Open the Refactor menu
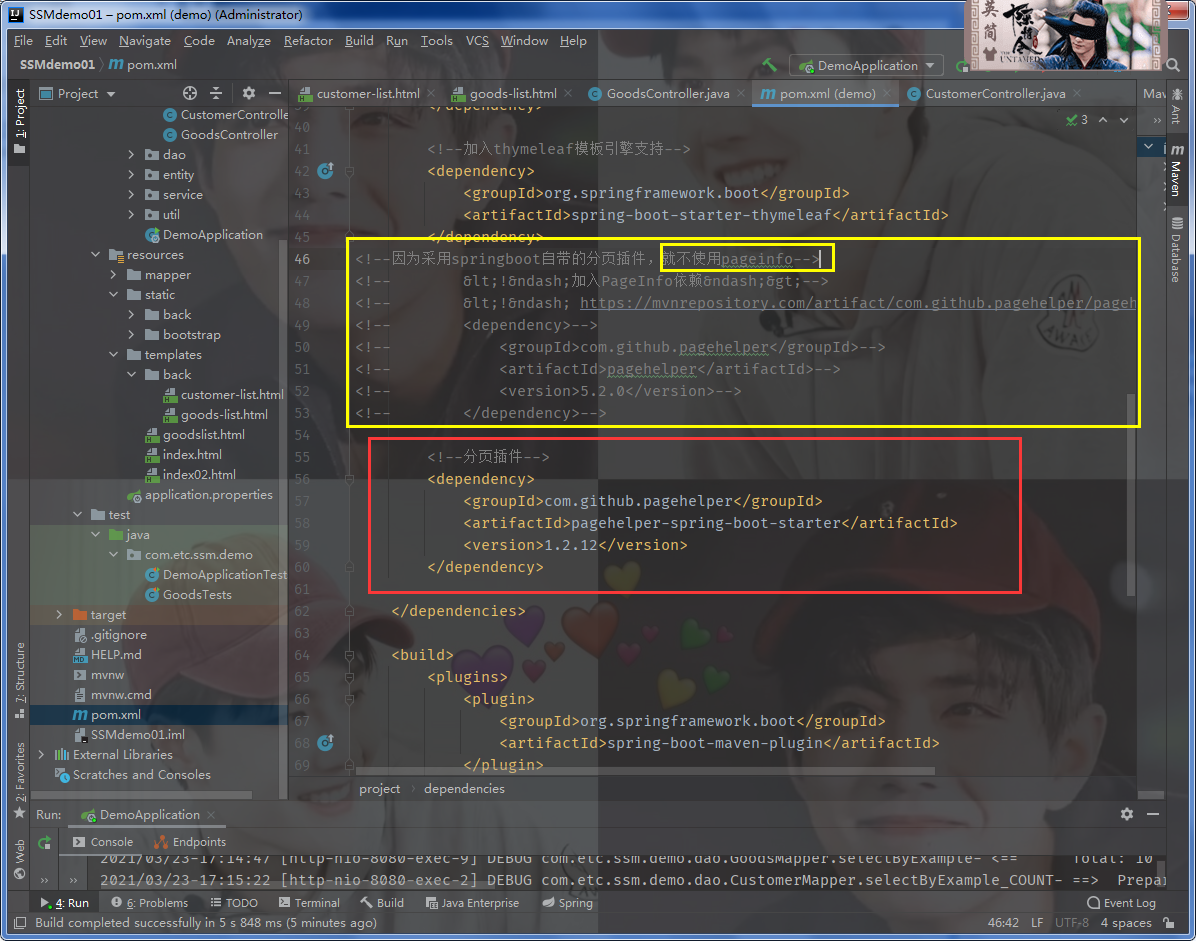 click(308, 41)
